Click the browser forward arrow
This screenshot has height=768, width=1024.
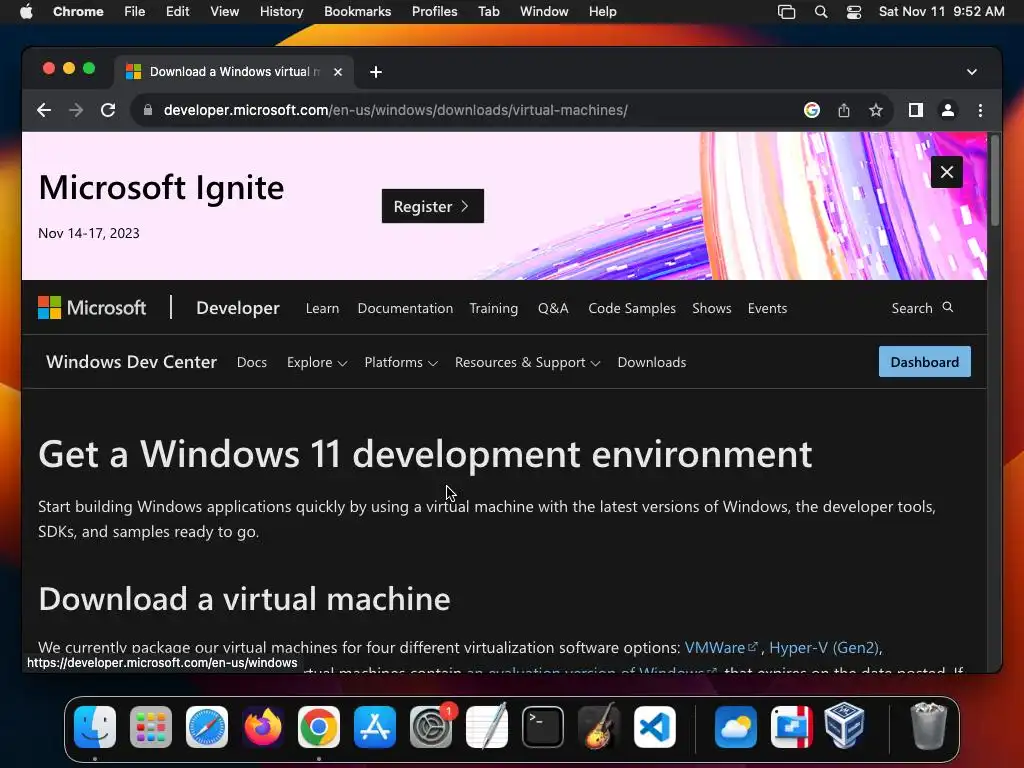pos(76,110)
